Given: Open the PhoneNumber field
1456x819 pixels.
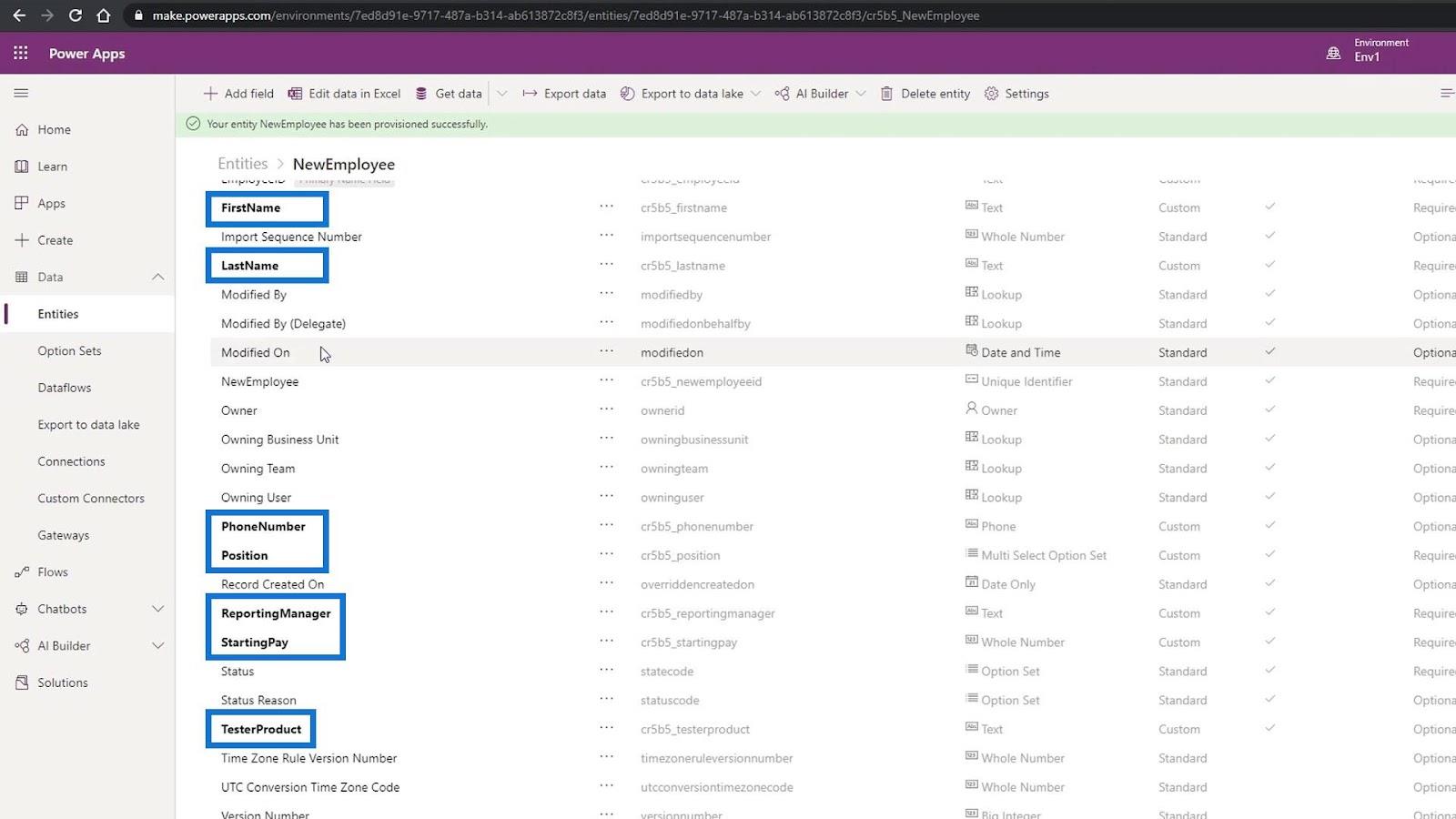Looking at the screenshot, I should pyautogui.click(x=263, y=526).
